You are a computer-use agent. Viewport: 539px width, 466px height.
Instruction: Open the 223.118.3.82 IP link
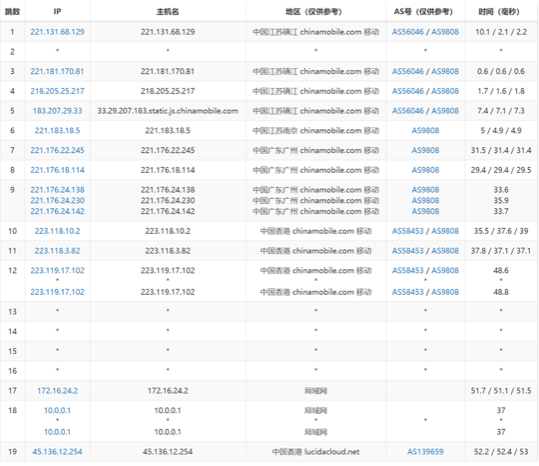tap(57, 251)
